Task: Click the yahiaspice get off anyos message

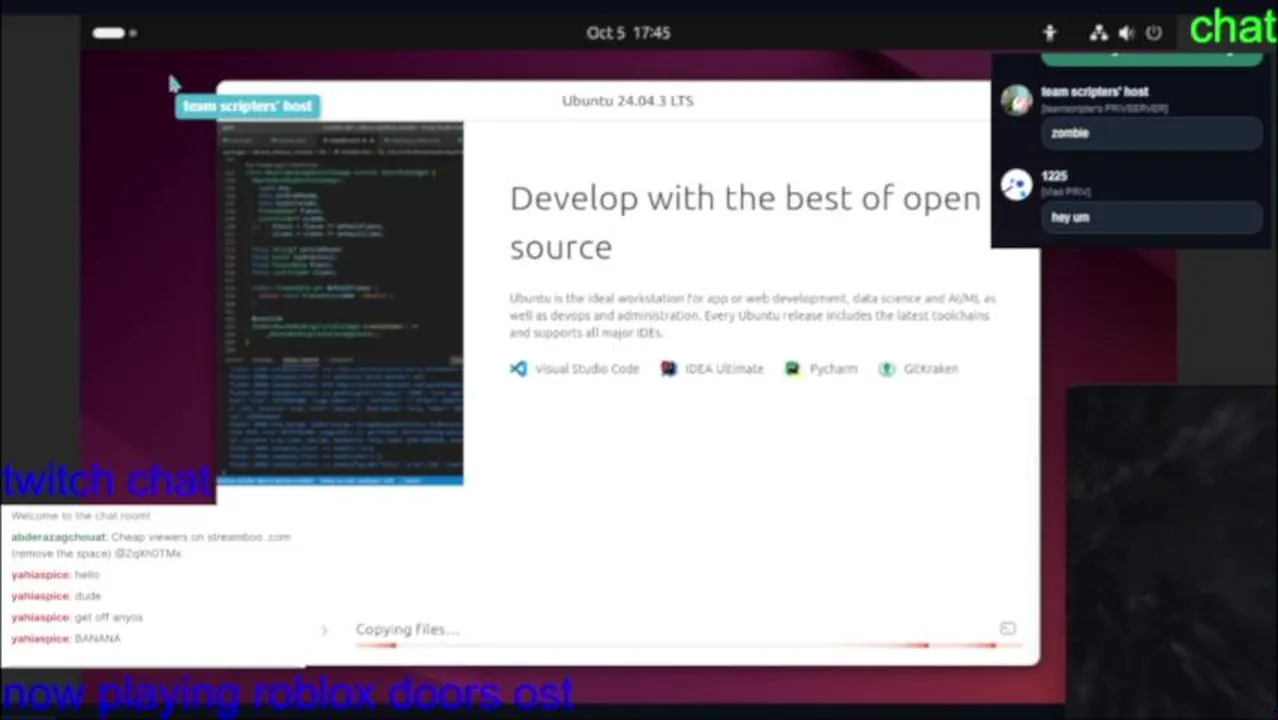Action: (x=77, y=617)
